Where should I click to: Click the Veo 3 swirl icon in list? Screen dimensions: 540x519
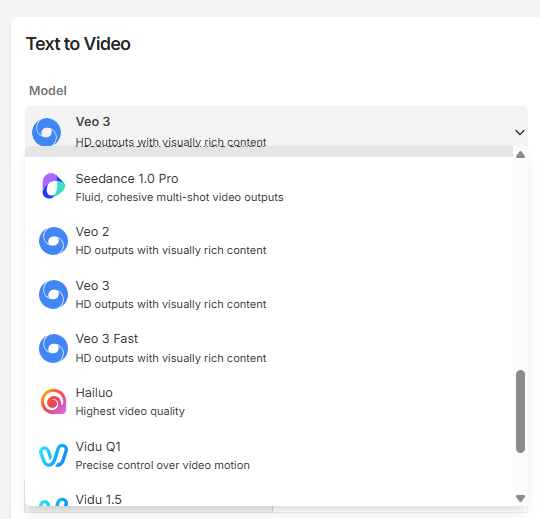pos(53,294)
